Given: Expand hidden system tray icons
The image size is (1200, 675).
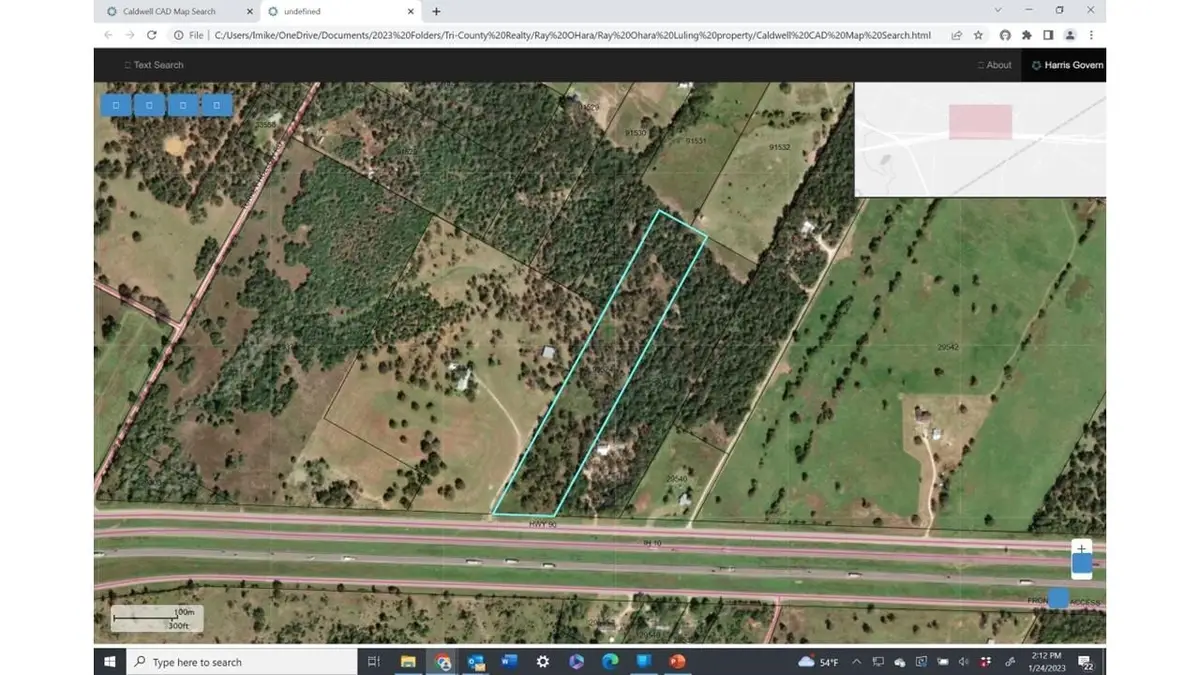Looking at the screenshot, I should coord(856,661).
